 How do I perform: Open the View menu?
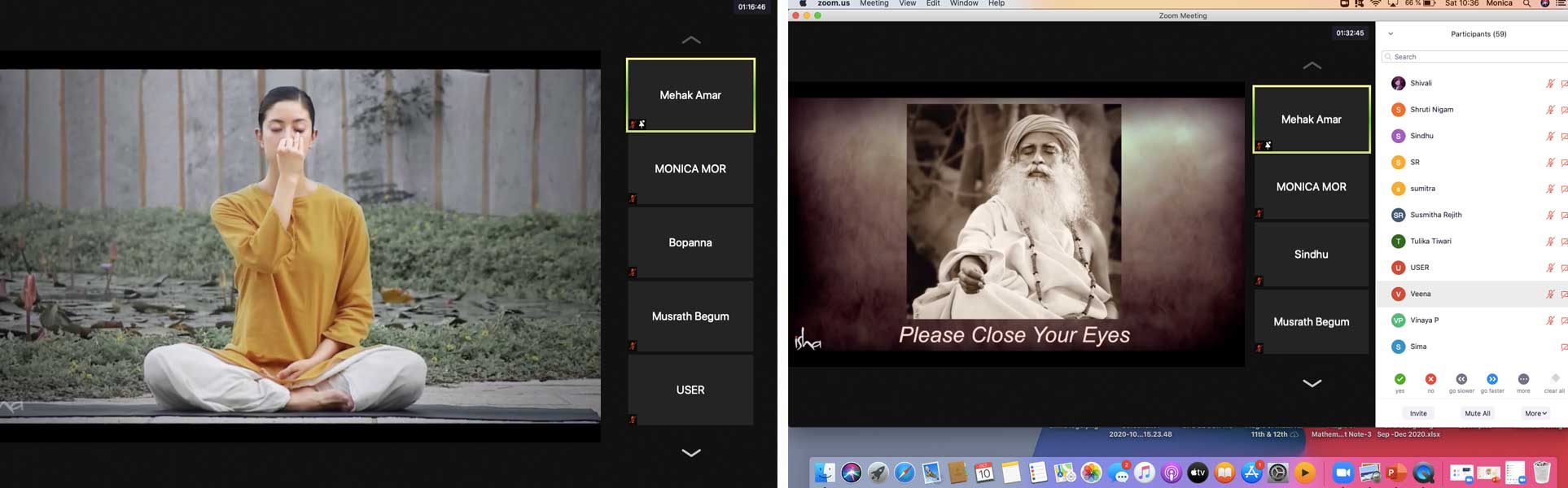[908, 3]
